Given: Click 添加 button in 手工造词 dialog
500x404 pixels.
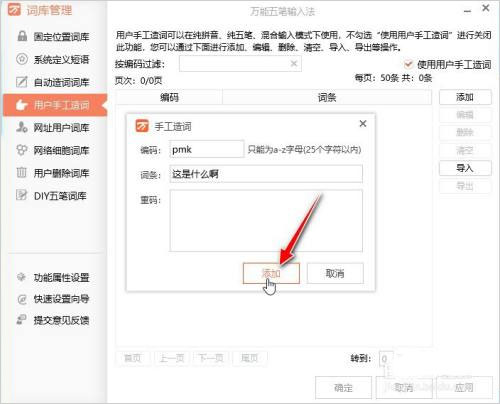Looking at the screenshot, I should [x=271, y=273].
